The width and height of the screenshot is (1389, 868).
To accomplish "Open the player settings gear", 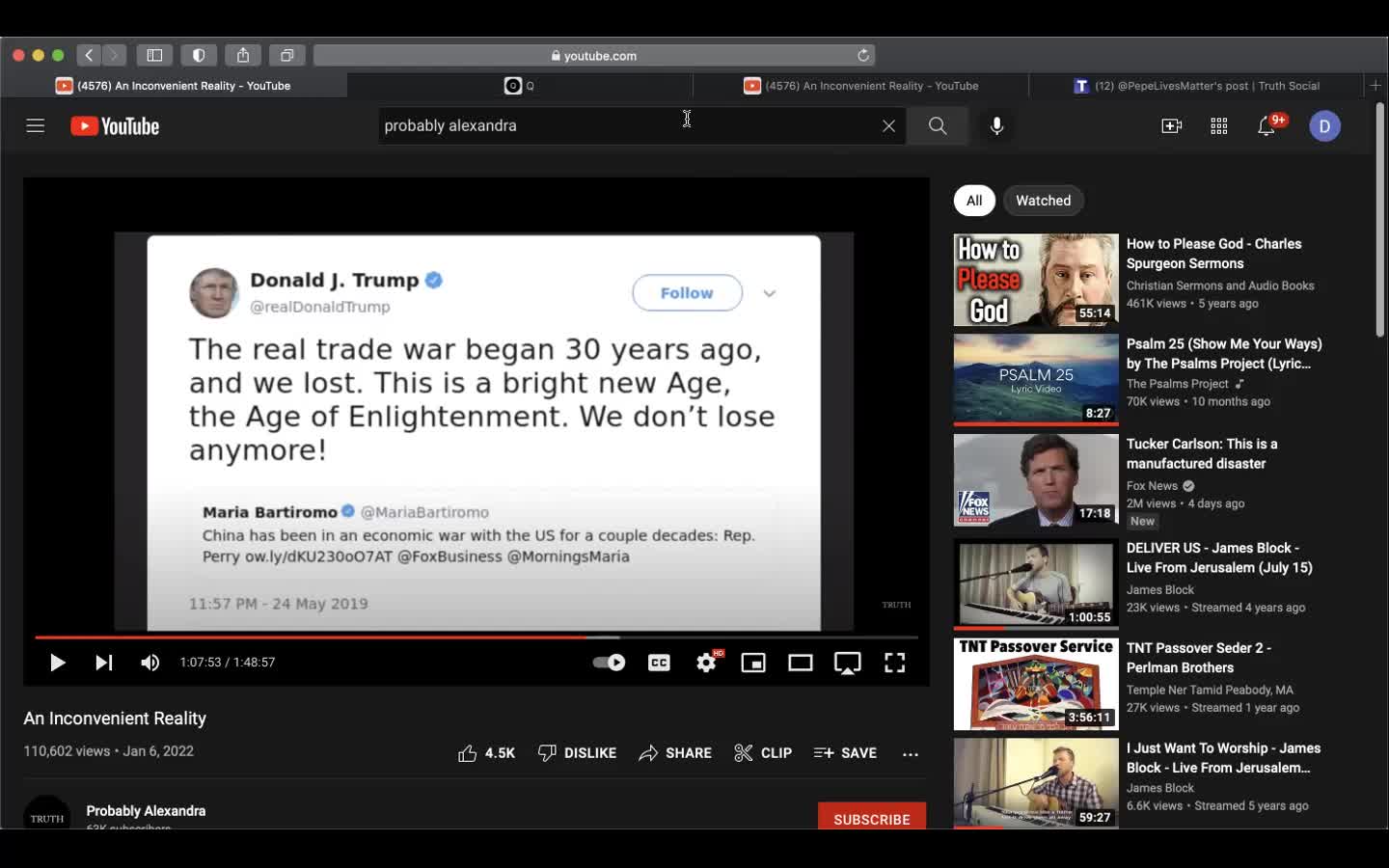I will click(x=707, y=663).
